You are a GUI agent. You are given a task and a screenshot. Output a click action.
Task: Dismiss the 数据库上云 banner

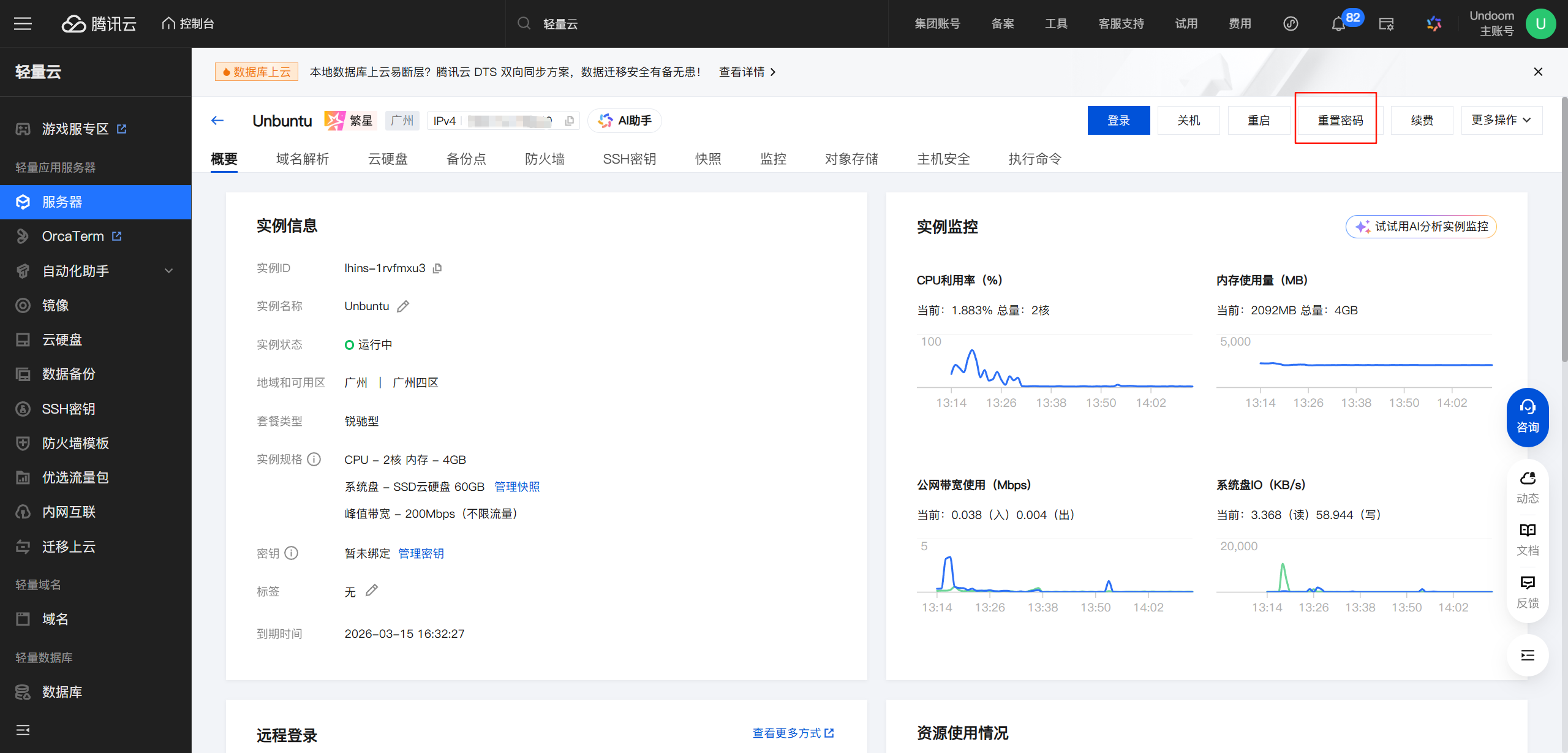click(1537, 72)
